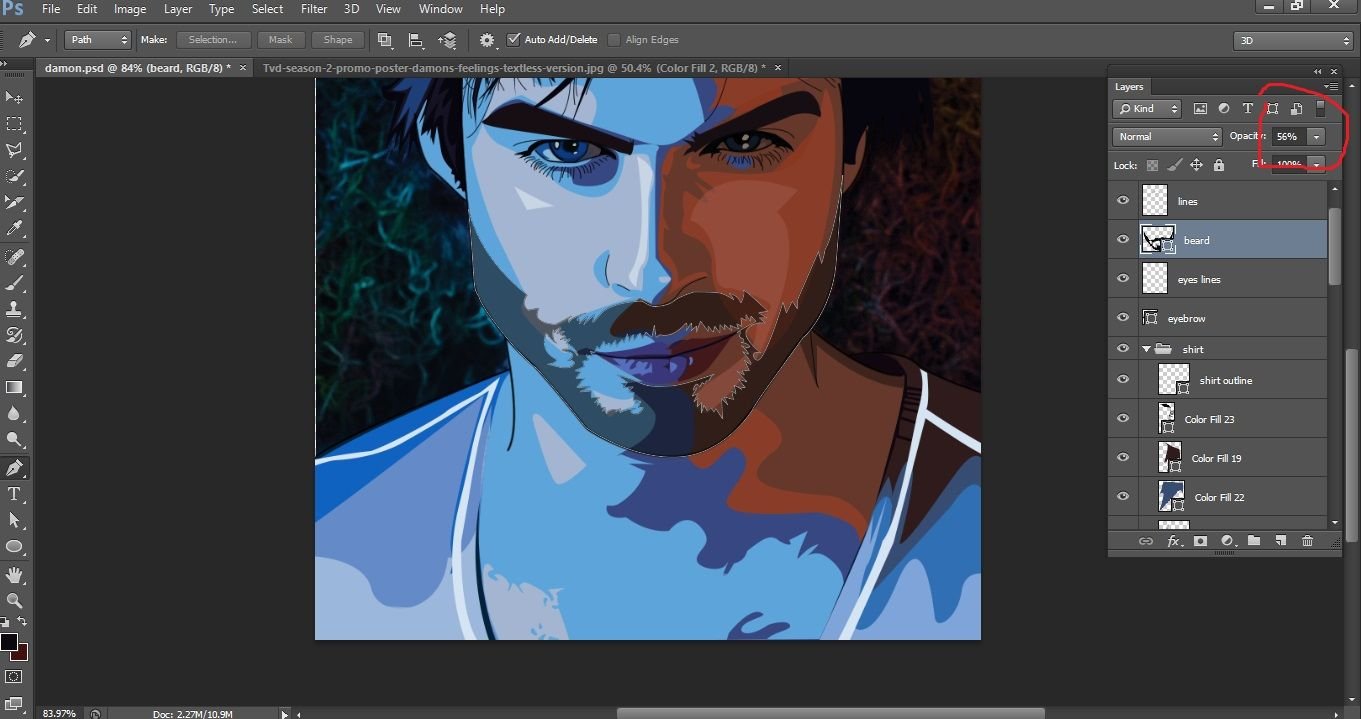The image size is (1361, 719).
Task: Hide the lines layer
Action: click(1122, 201)
